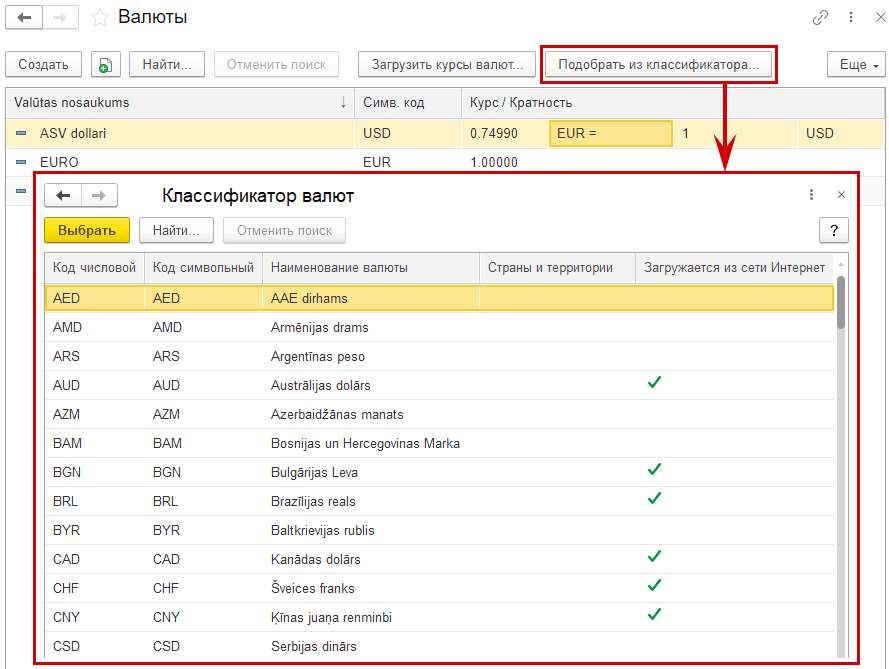The image size is (889, 669).
Task: Toggle internet loading checkmark for Šveices franks
Action: pyautogui.click(x=655, y=585)
